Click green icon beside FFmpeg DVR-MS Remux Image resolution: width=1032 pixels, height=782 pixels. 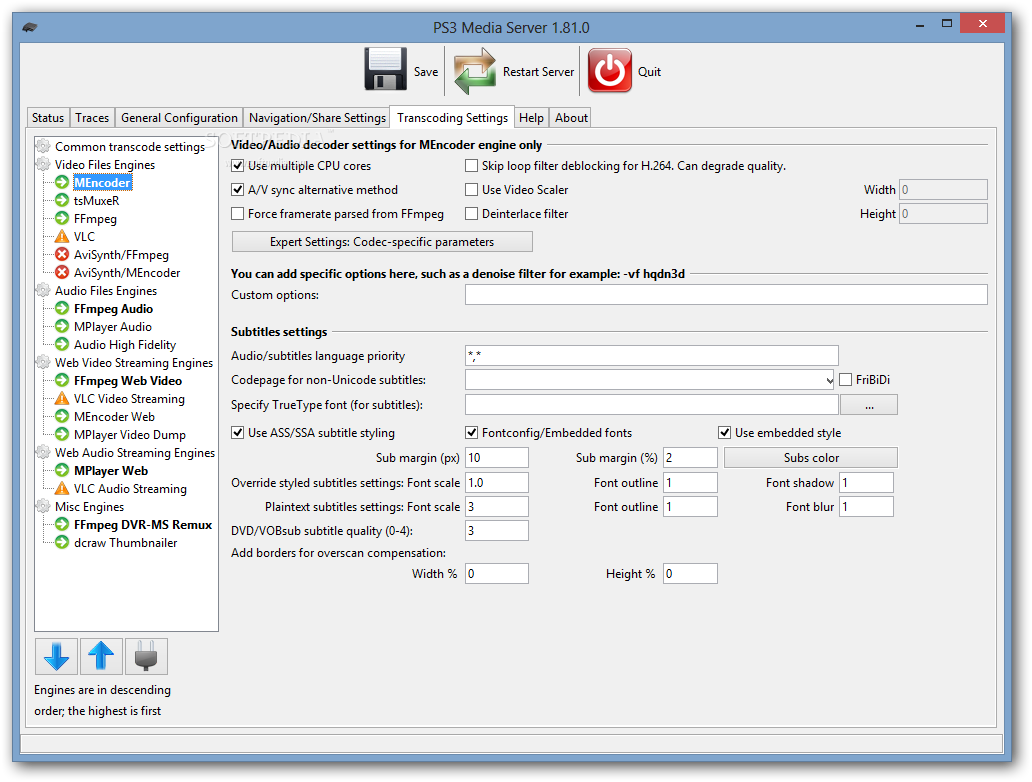click(62, 525)
